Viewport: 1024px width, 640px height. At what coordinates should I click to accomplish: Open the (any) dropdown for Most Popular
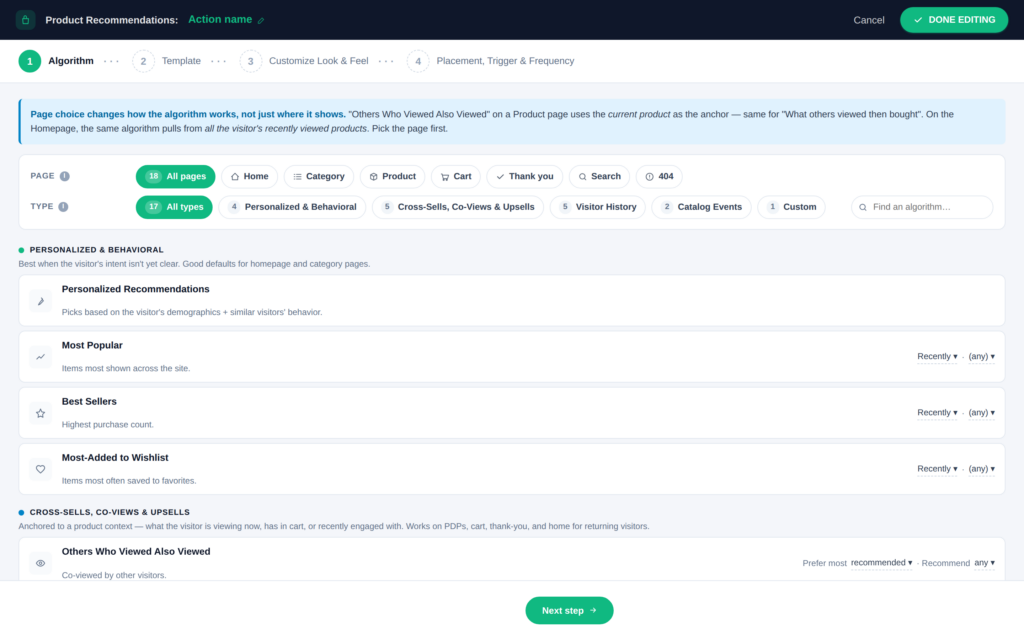click(982, 357)
